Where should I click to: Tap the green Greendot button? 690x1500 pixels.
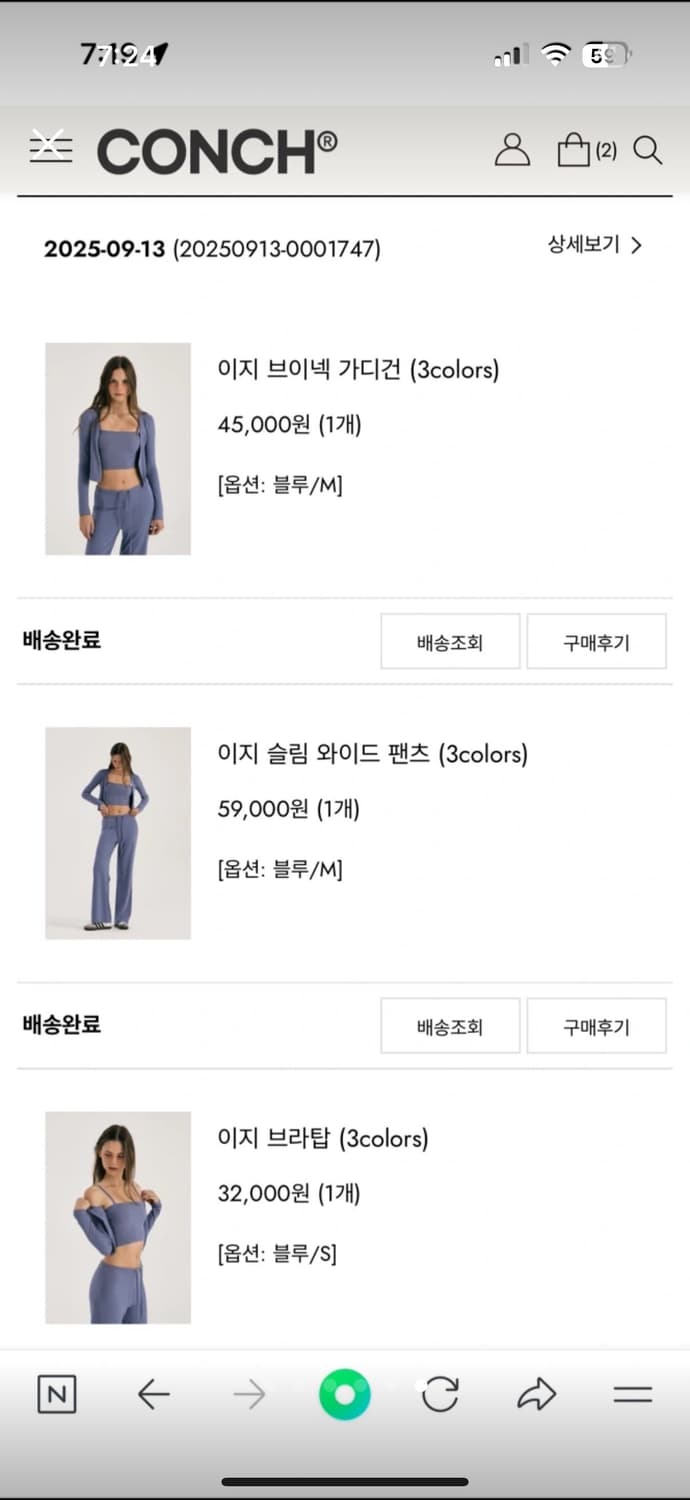344,1394
